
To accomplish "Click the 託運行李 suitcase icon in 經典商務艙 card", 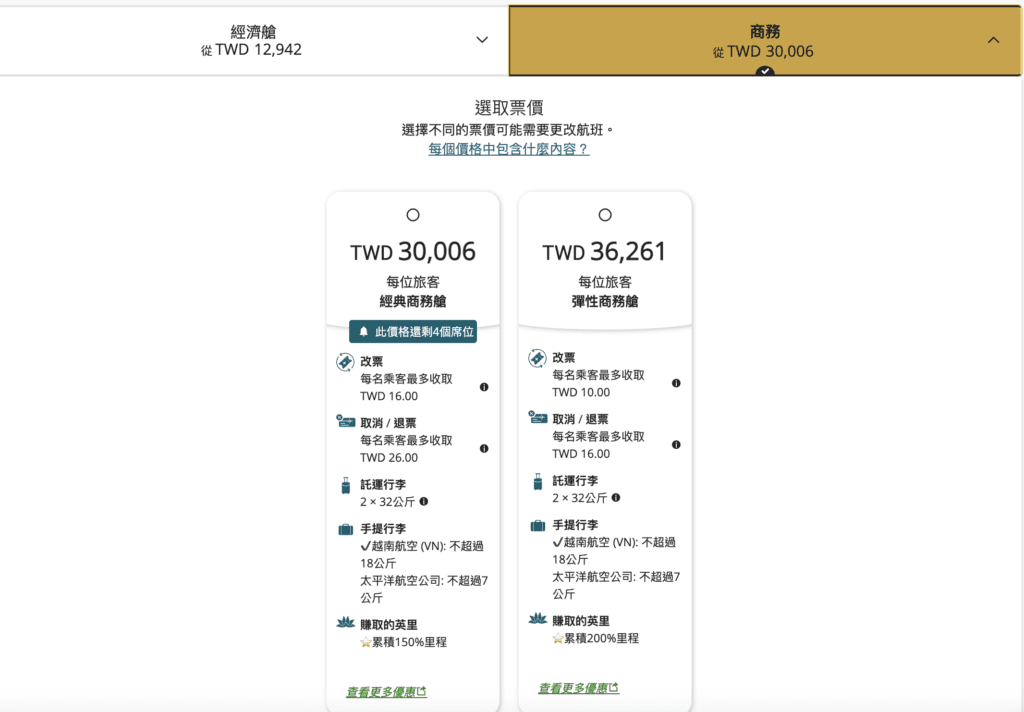I will [345, 485].
